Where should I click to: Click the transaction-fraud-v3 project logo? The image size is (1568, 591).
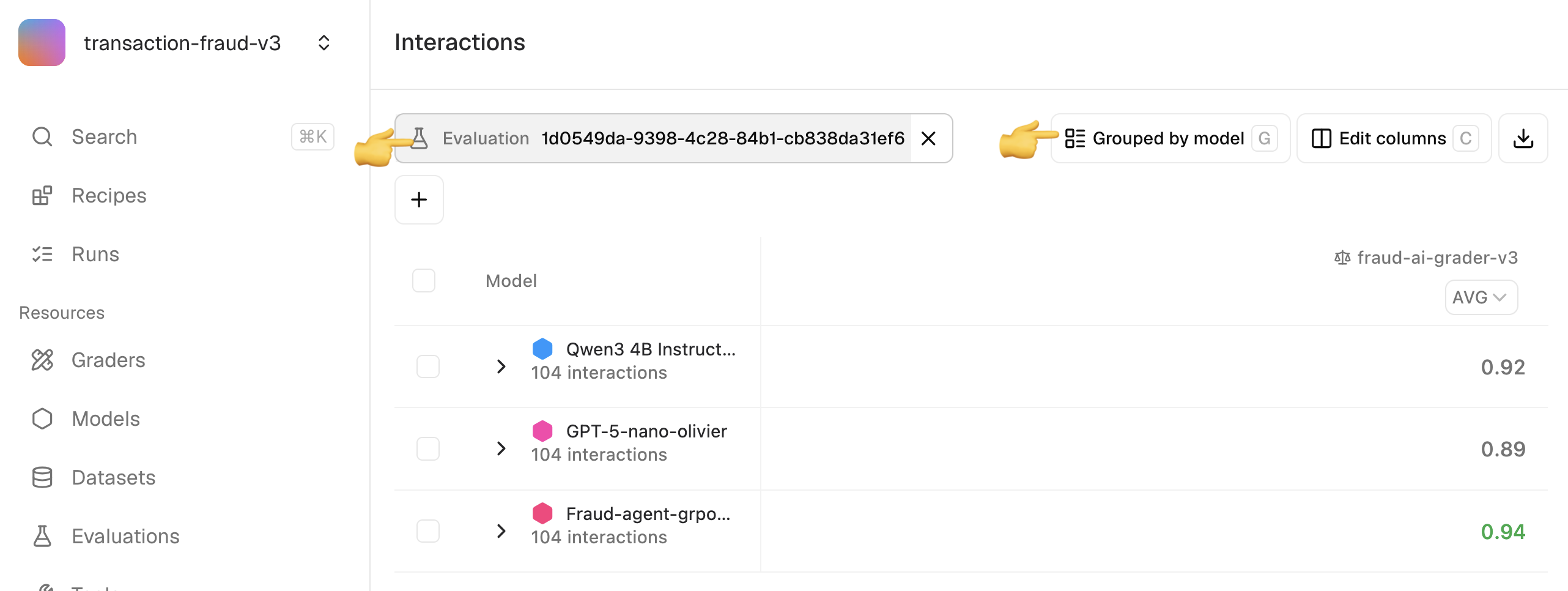[42, 42]
